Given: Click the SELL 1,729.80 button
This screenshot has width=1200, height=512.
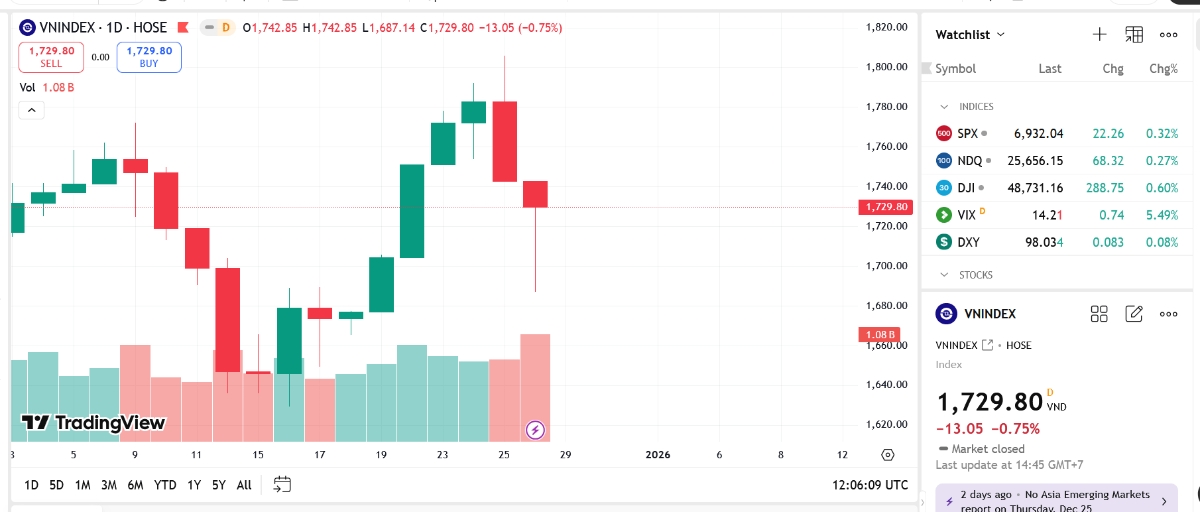Looking at the screenshot, I should [x=51, y=57].
